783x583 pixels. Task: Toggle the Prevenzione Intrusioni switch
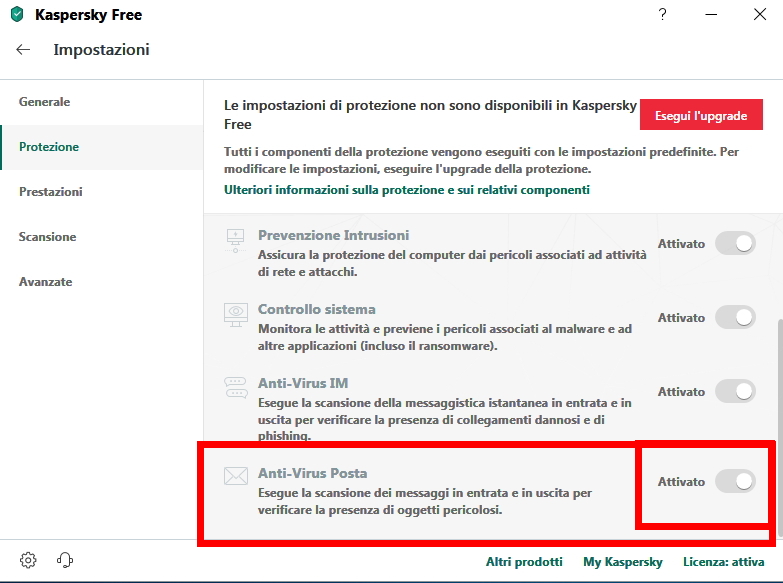735,243
